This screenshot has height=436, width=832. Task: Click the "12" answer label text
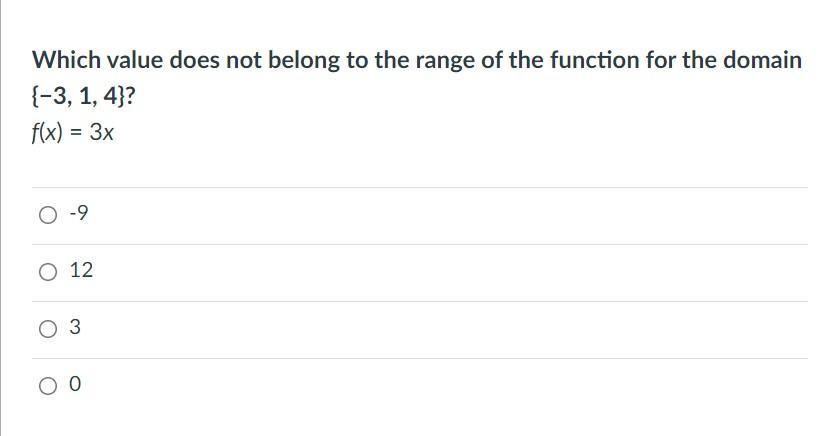pos(82,270)
